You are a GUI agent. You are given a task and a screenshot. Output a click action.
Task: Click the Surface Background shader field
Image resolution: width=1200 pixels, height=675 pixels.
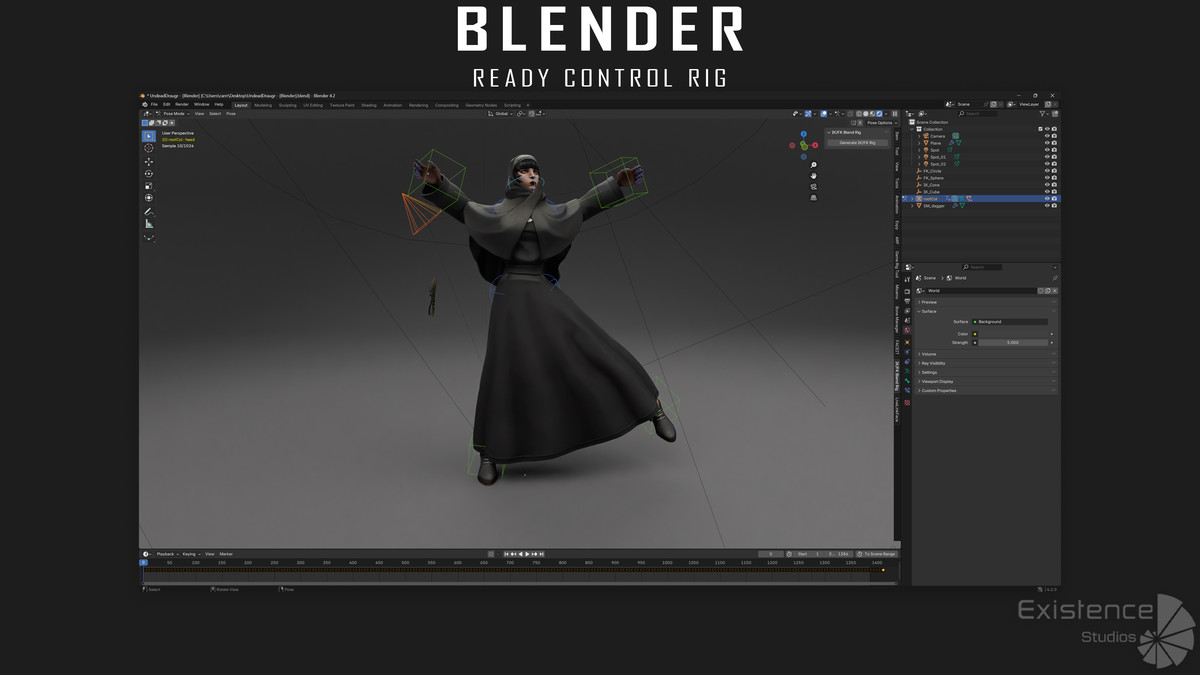[x=1009, y=322]
